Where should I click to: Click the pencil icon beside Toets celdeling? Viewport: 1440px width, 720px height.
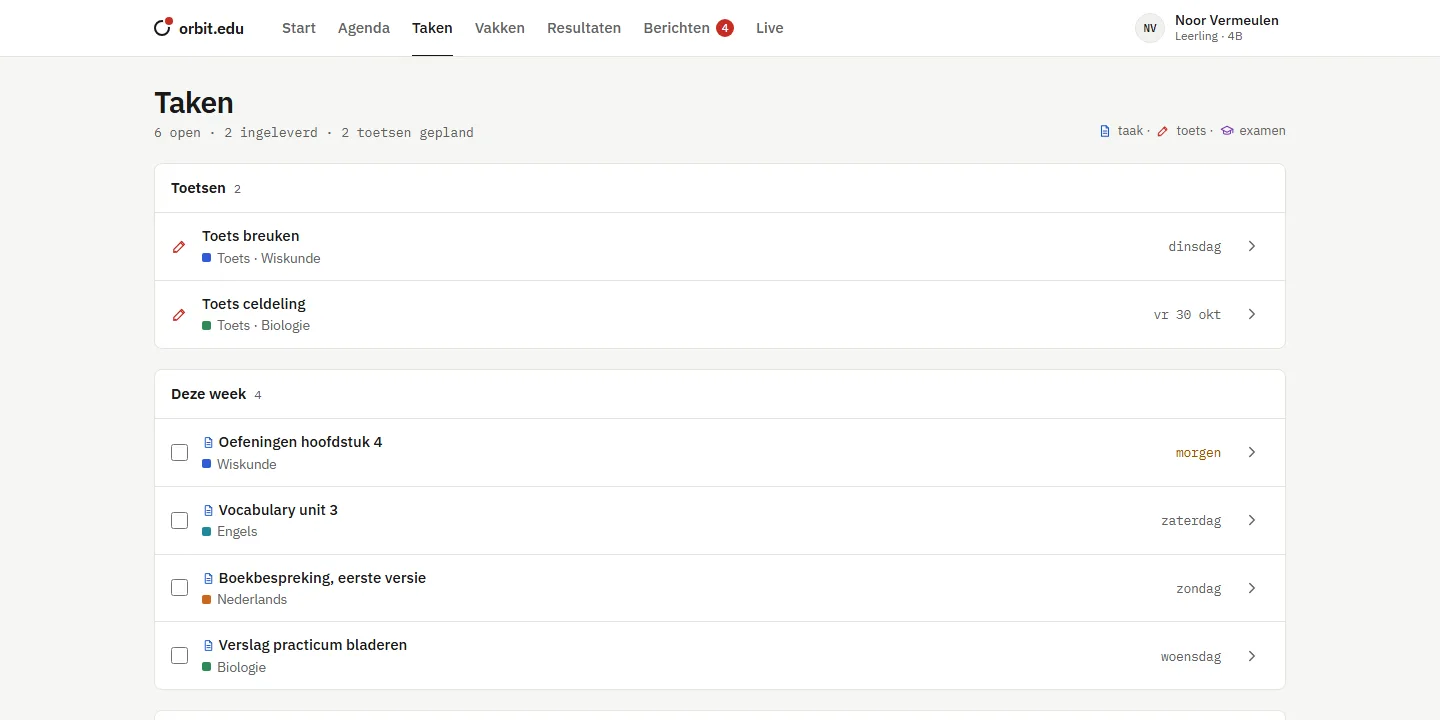pos(179,314)
